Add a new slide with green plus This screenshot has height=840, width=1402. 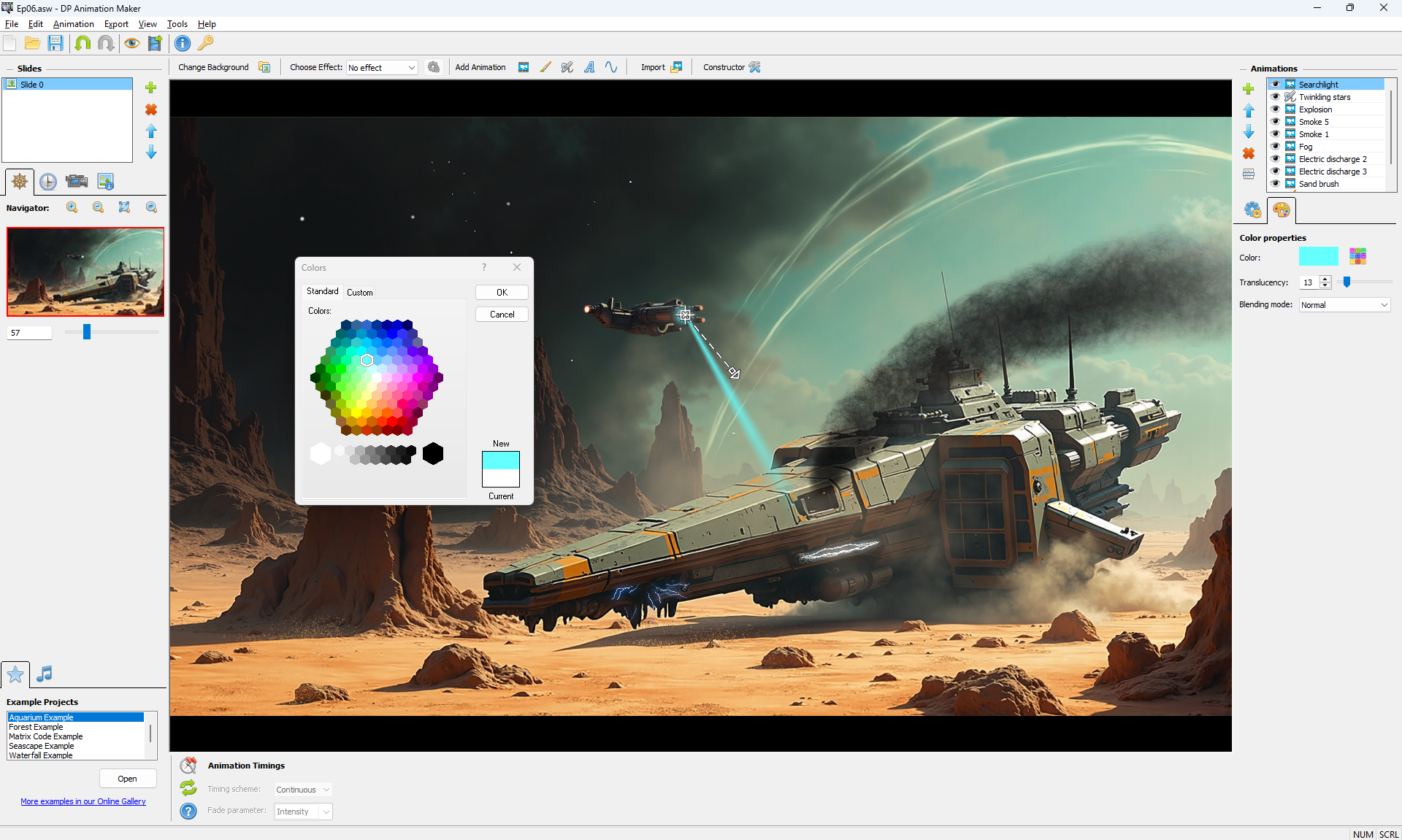tap(151, 88)
